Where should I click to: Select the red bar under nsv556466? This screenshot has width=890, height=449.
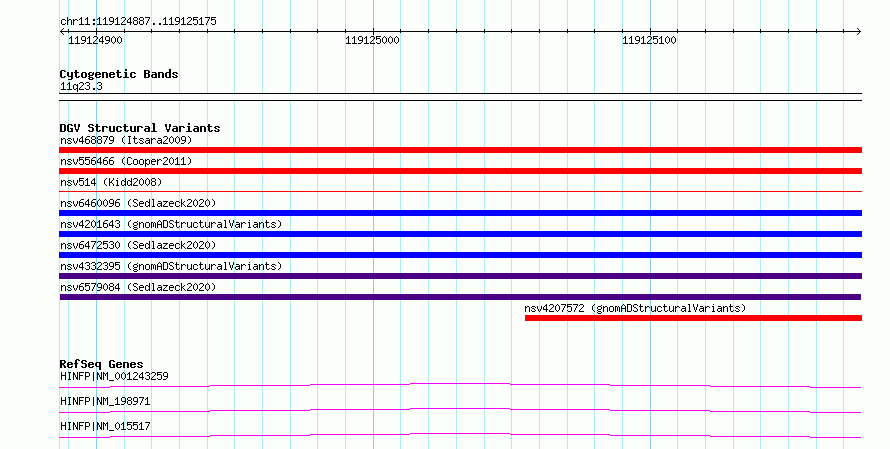[460, 171]
